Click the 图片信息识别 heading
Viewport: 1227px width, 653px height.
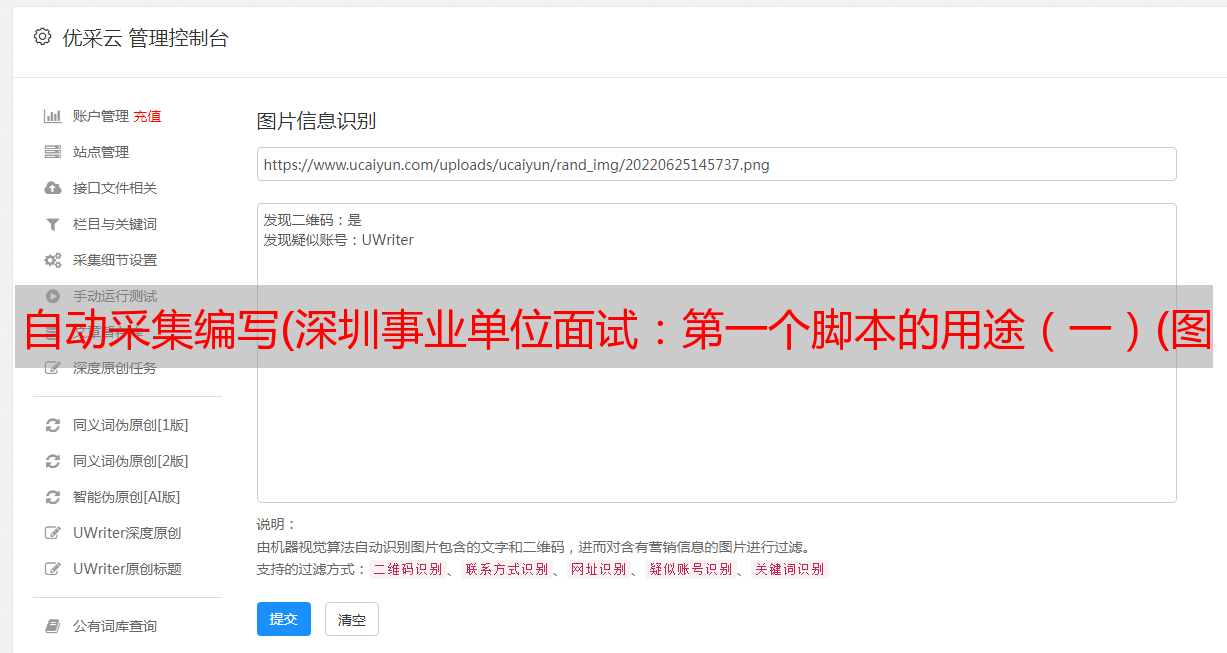tap(316, 121)
